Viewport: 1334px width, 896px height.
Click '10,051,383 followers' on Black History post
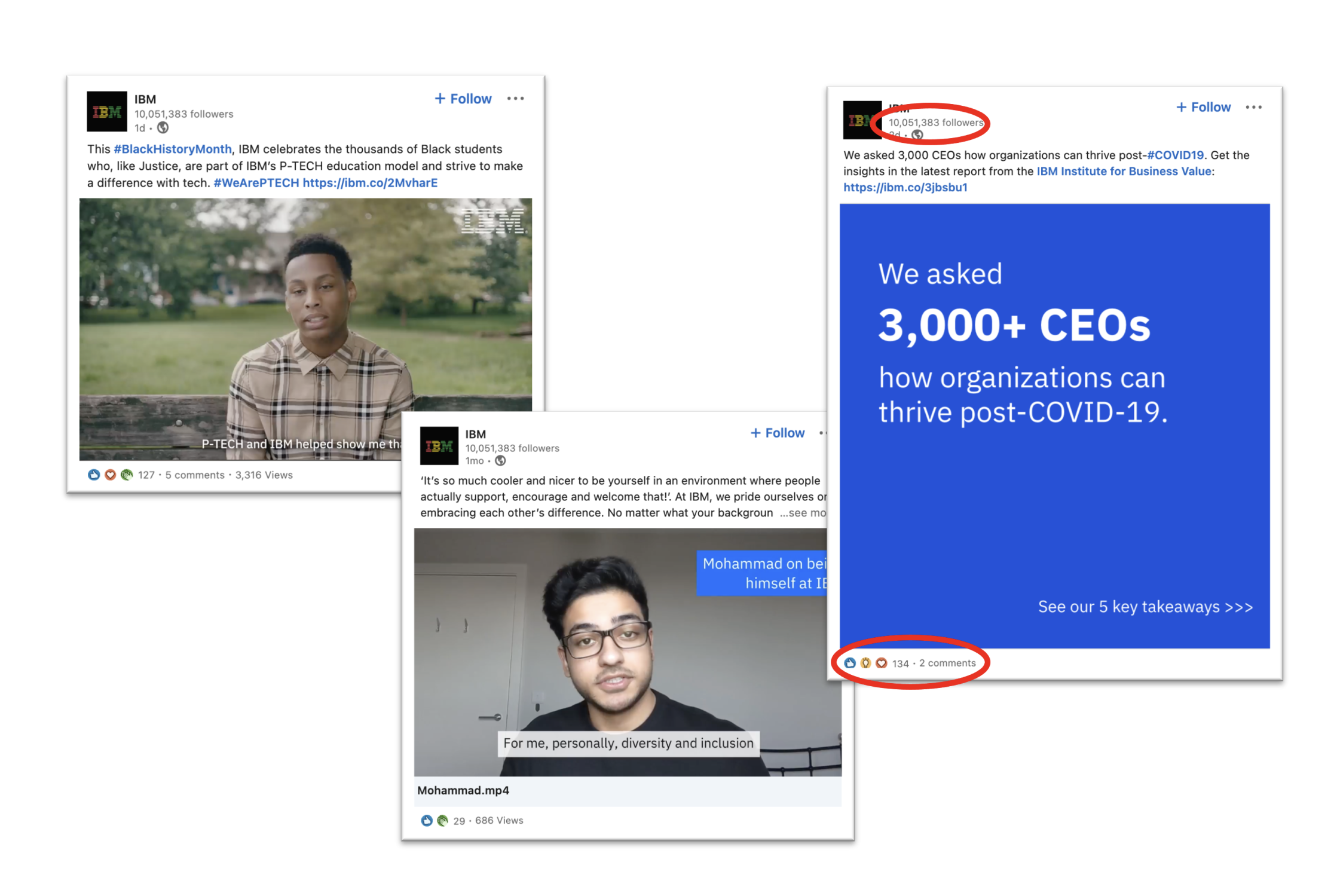pyautogui.click(x=183, y=114)
